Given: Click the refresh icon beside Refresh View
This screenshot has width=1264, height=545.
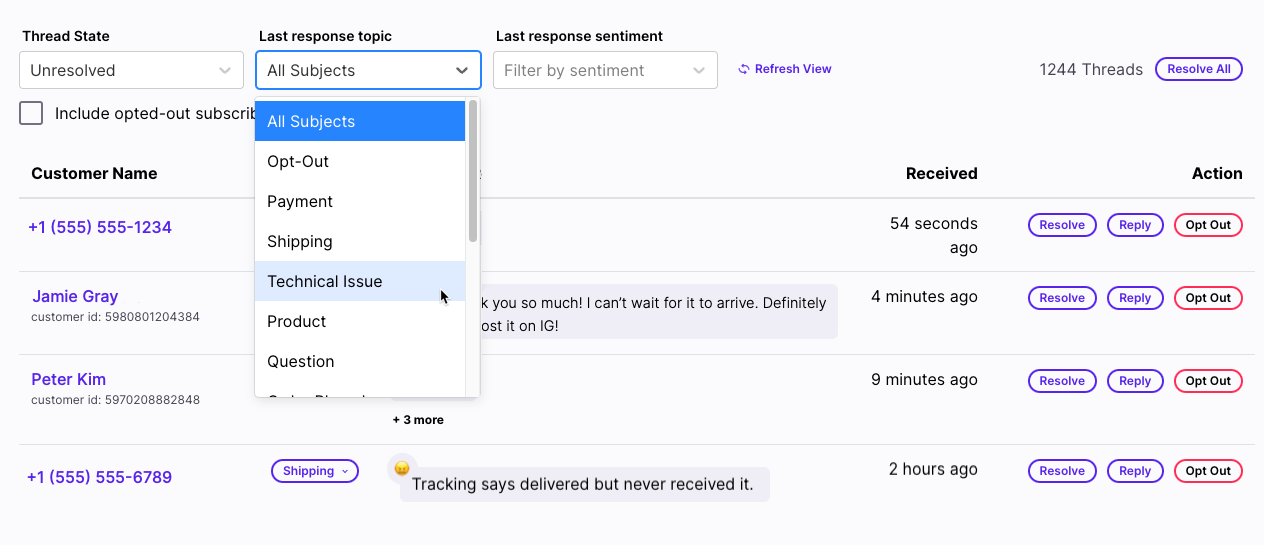Looking at the screenshot, I should [x=743, y=69].
